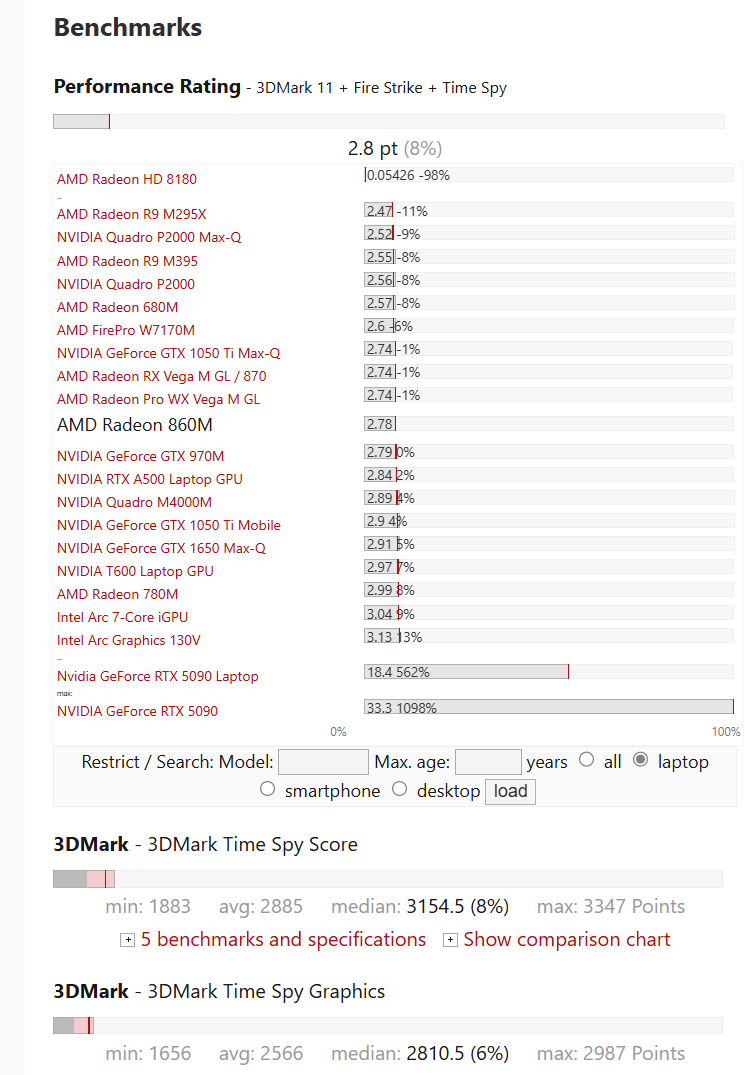Choose the 'desktop' radio button
Screen dimensions: 745x1075
coord(400,789)
